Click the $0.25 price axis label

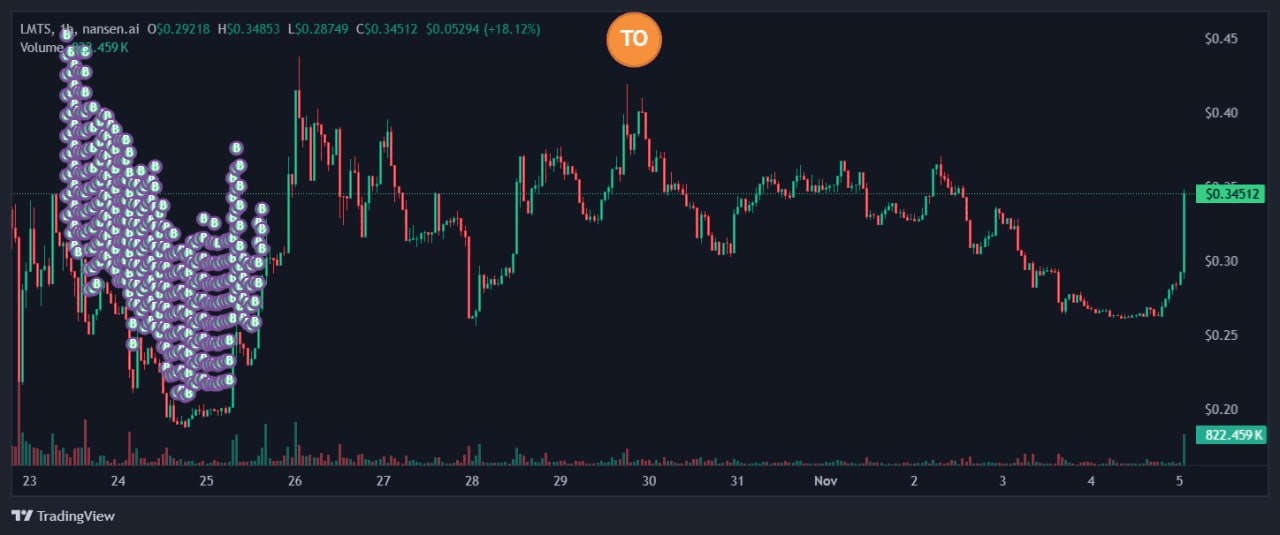coord(1223,335)
